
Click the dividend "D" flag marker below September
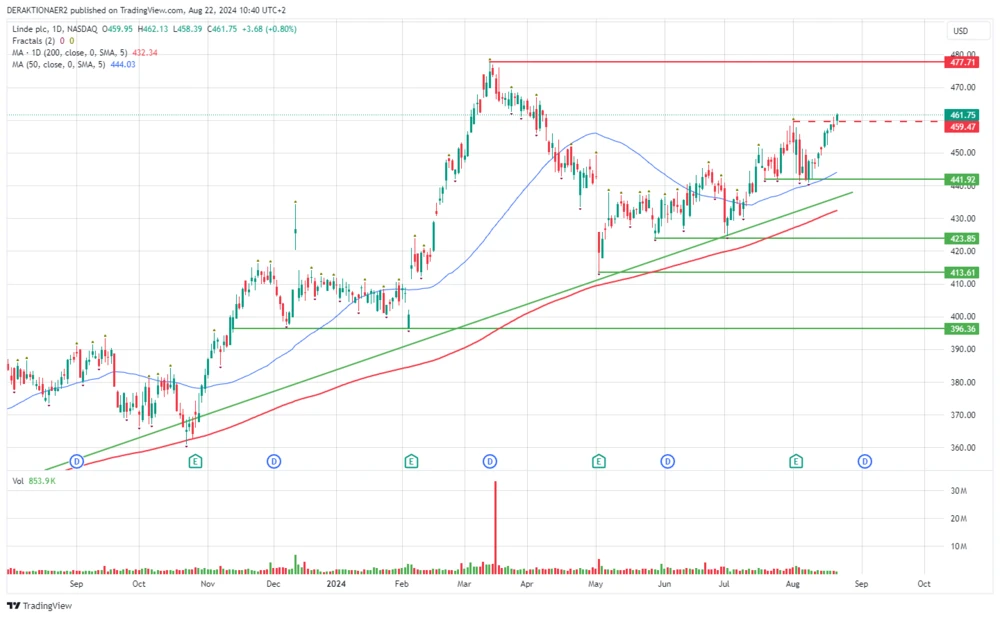point(75,461)
